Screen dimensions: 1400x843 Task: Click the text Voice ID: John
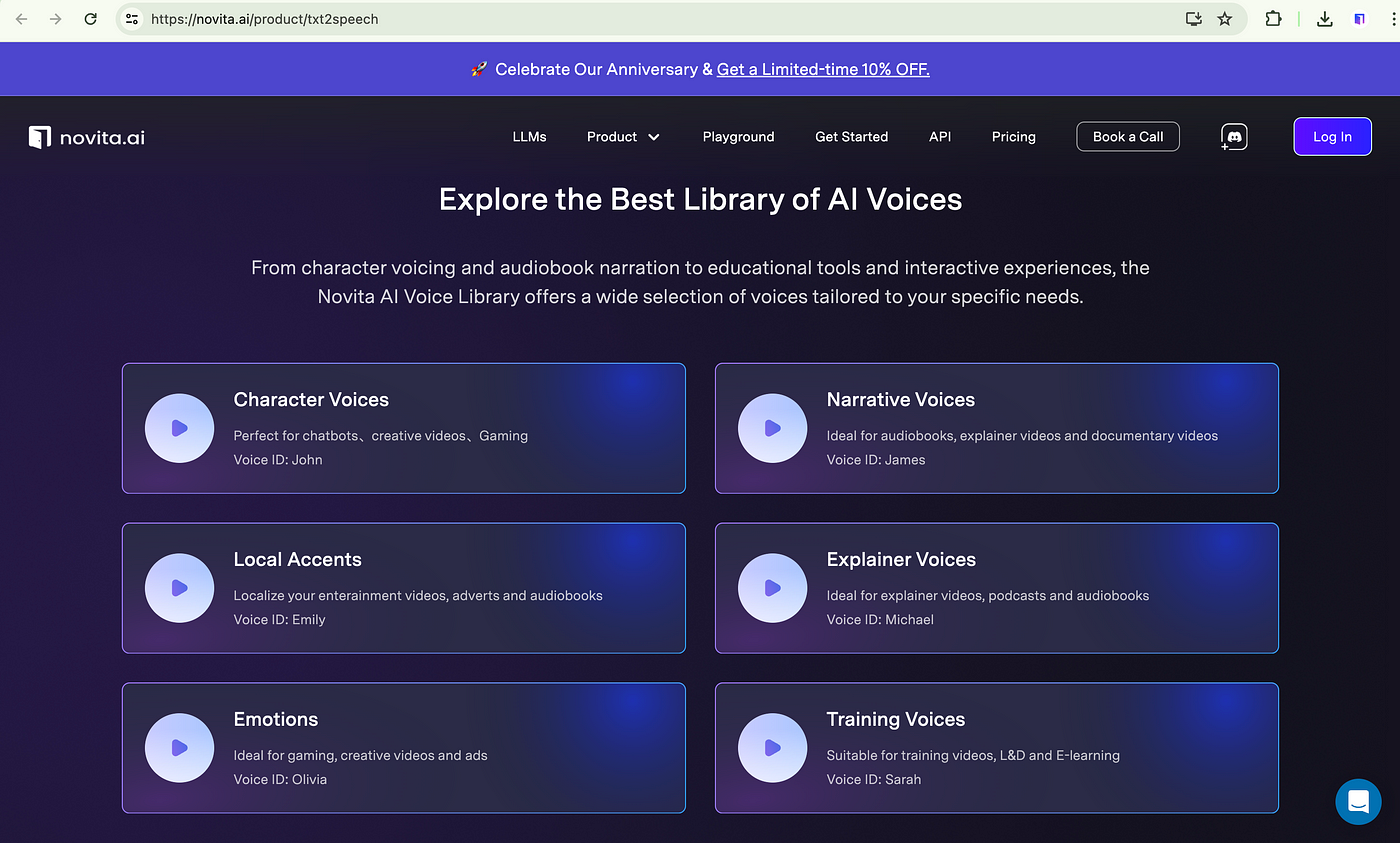[278, 460]
